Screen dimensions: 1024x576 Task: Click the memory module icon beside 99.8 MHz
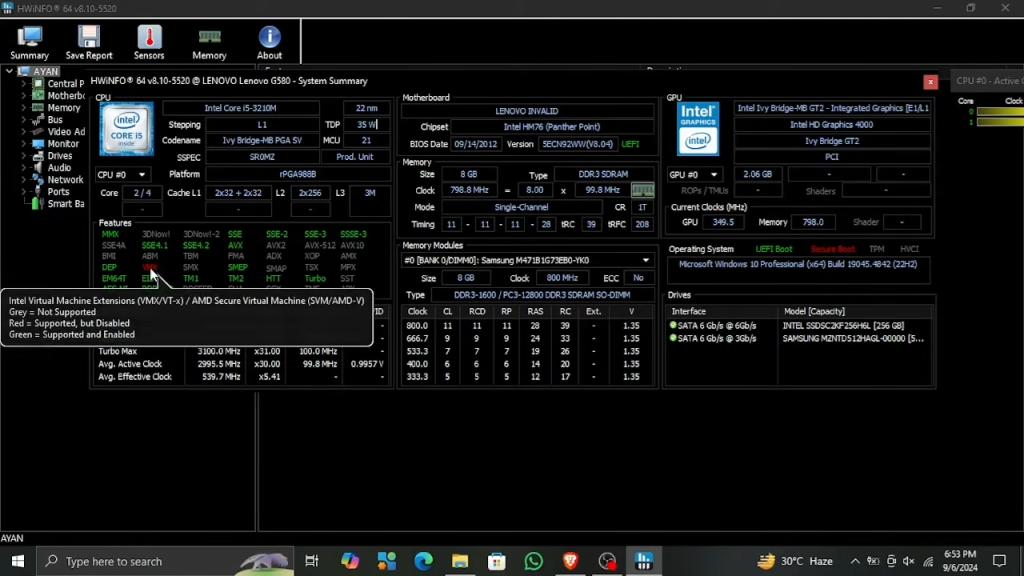tap(643, 190)
